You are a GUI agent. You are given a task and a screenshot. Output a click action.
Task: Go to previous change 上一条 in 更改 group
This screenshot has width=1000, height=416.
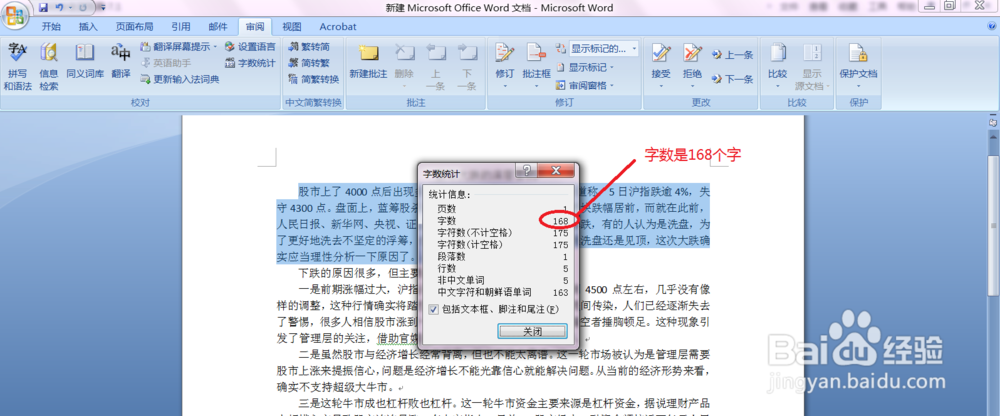tap(732, 55)
